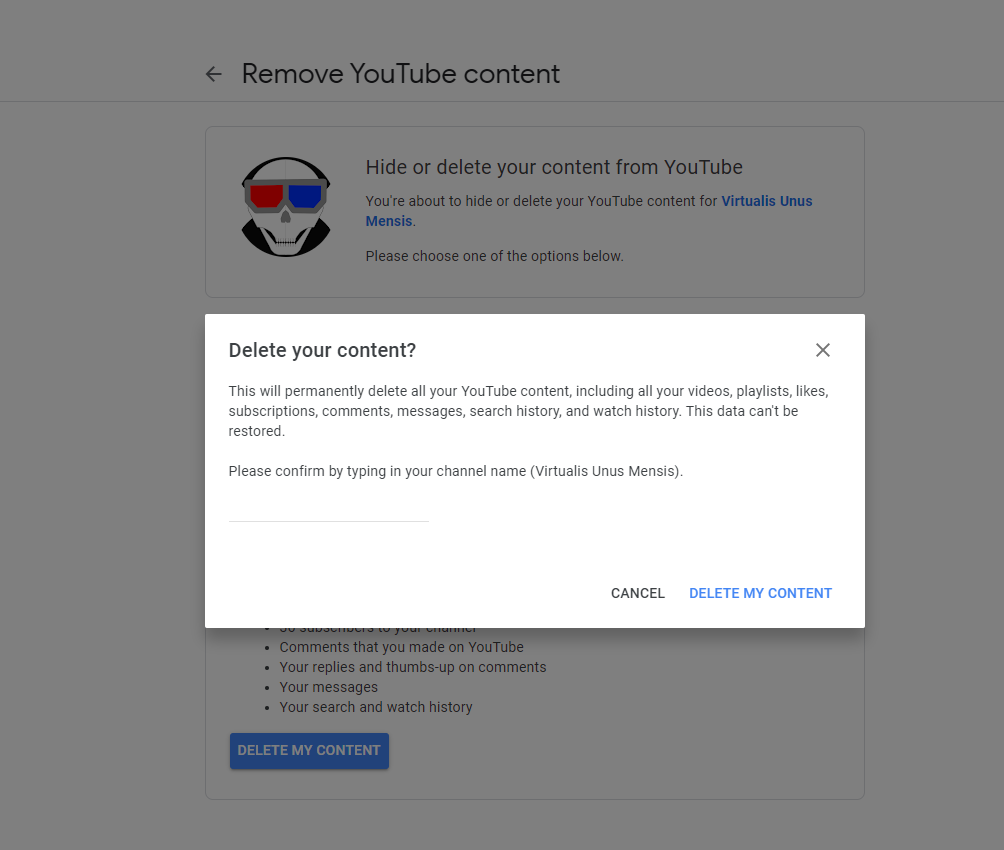Click 'Your messages' bullet item
The height and width of the screenshot is (850, 1004).
328,687
